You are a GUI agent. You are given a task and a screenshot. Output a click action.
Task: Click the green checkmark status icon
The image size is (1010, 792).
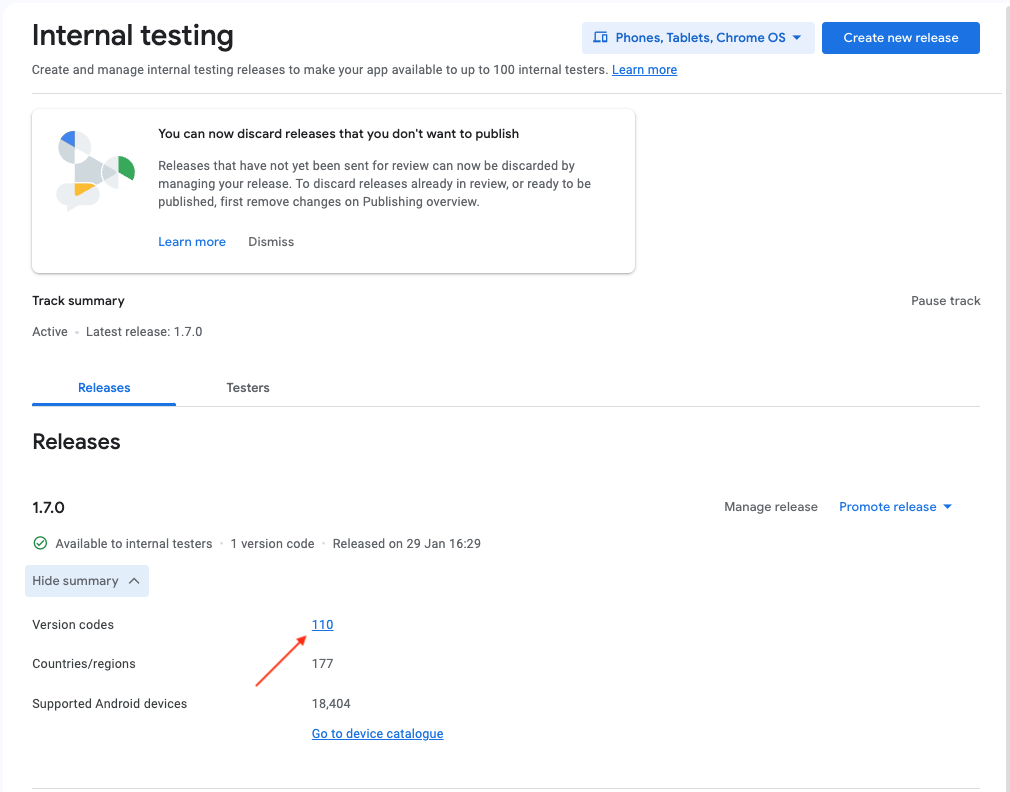[x=40, y=544]
